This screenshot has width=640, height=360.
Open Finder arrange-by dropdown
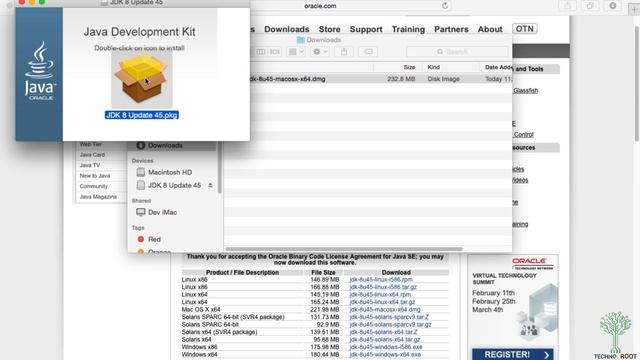[x=296, y=52]
